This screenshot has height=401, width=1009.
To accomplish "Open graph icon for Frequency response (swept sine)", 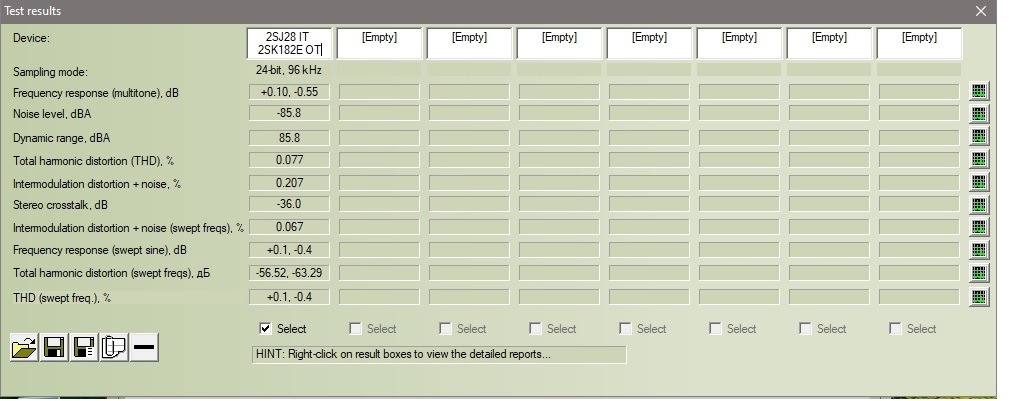I will click(x=979, y=250).
